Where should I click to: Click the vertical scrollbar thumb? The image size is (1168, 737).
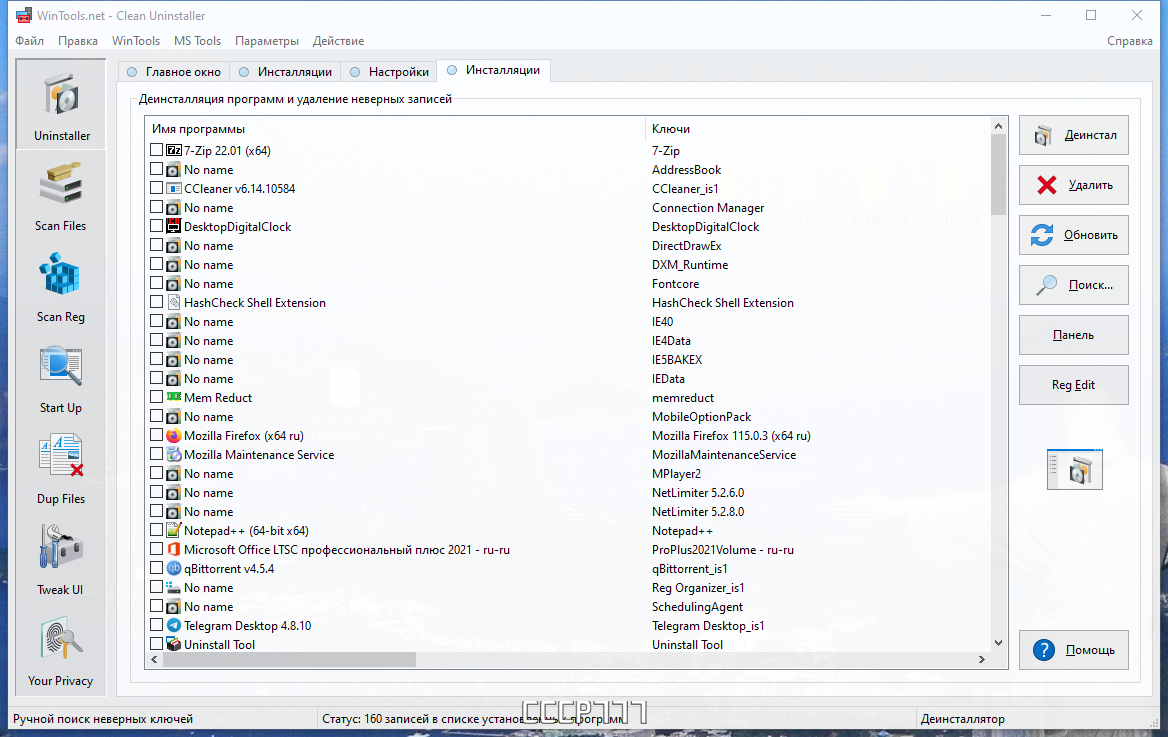pos(998,174)
